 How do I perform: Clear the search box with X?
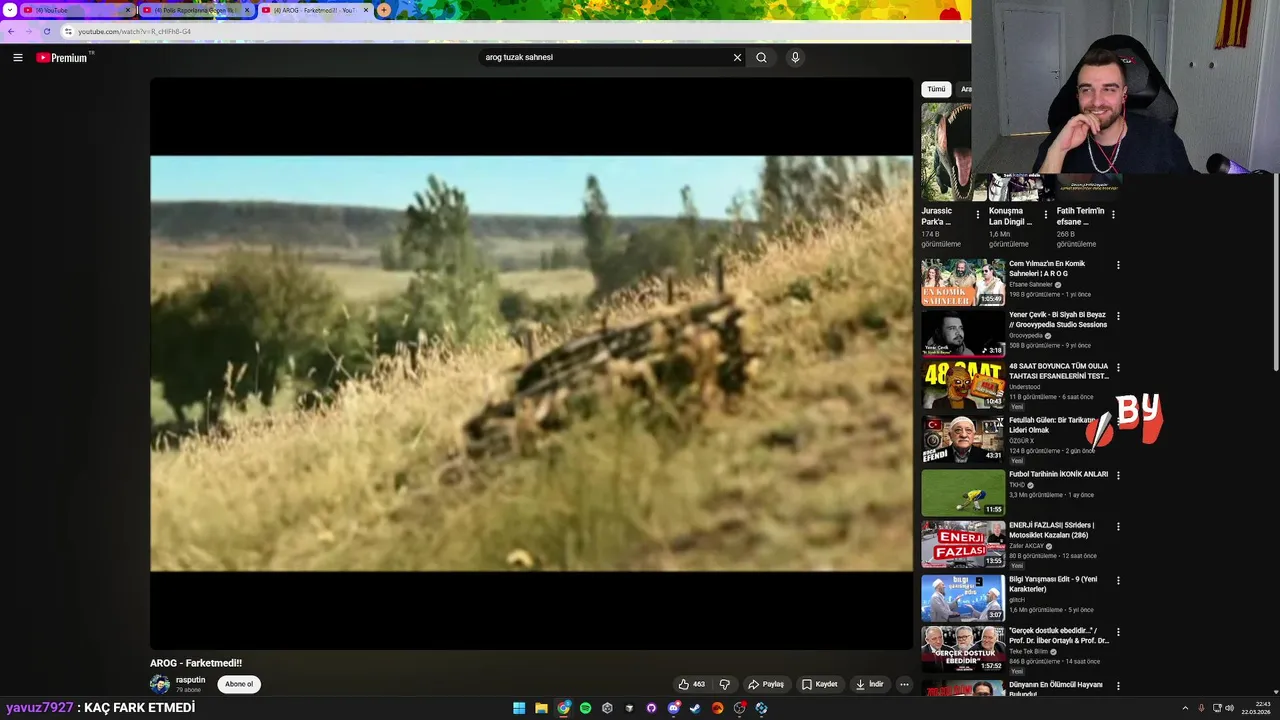click(x=737, y=57)
